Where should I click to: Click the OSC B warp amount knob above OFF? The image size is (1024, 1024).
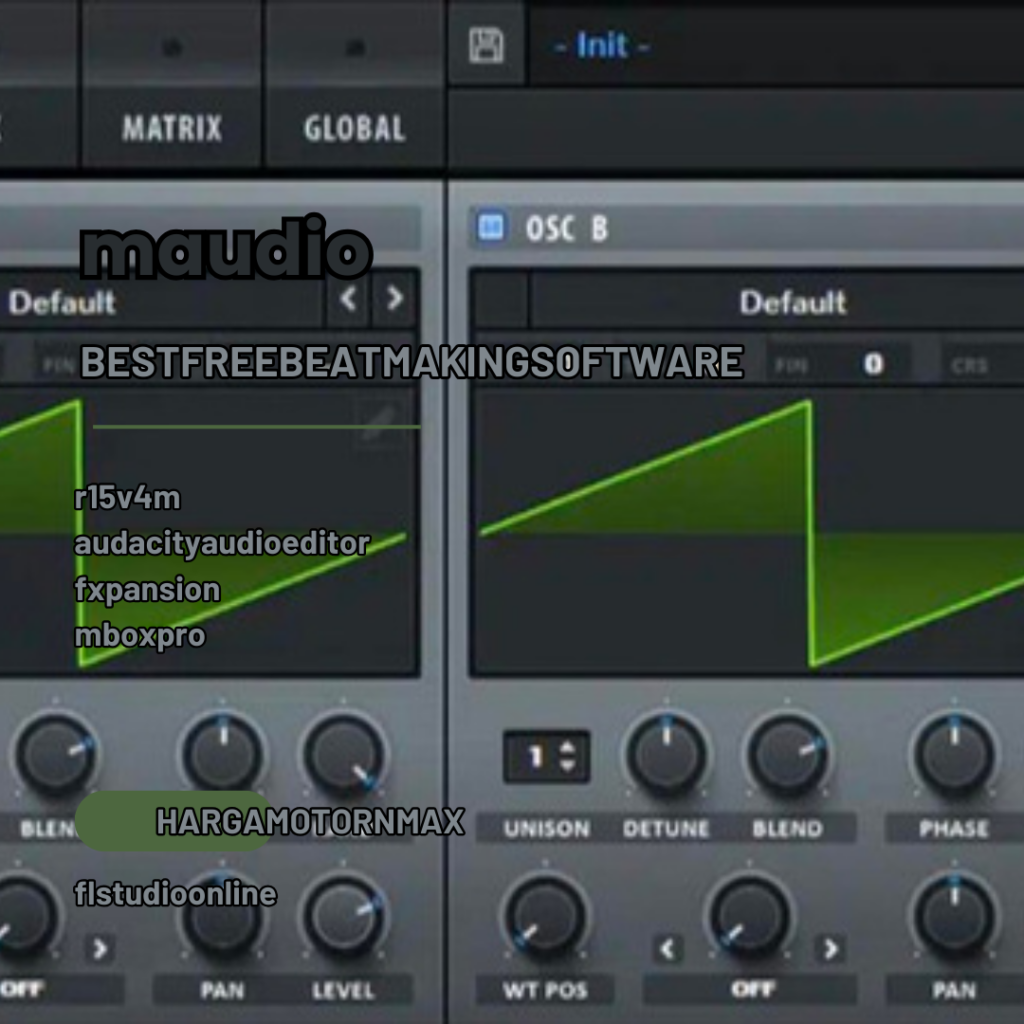point(749,917)
